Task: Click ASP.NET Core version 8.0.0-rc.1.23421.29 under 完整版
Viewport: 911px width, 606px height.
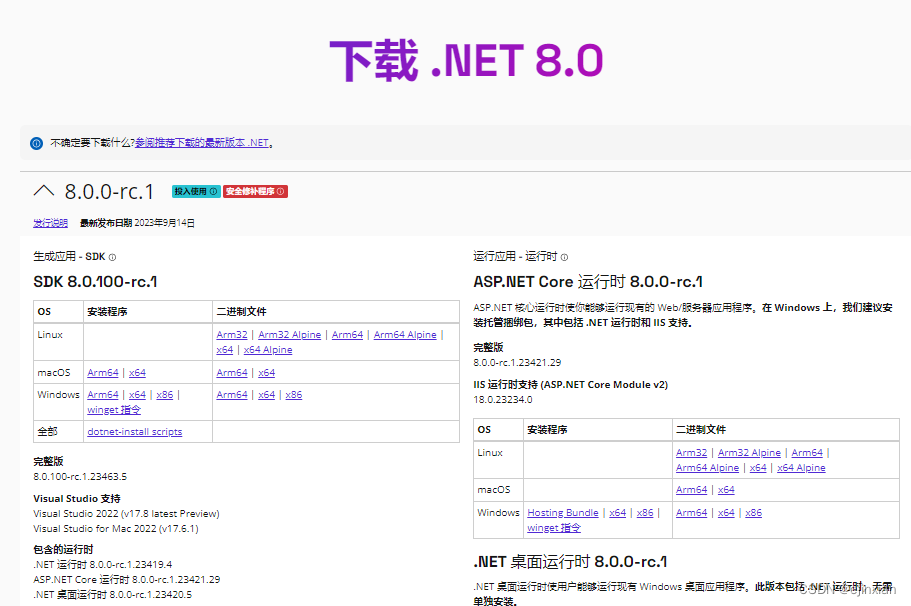Action: point(517,363)
